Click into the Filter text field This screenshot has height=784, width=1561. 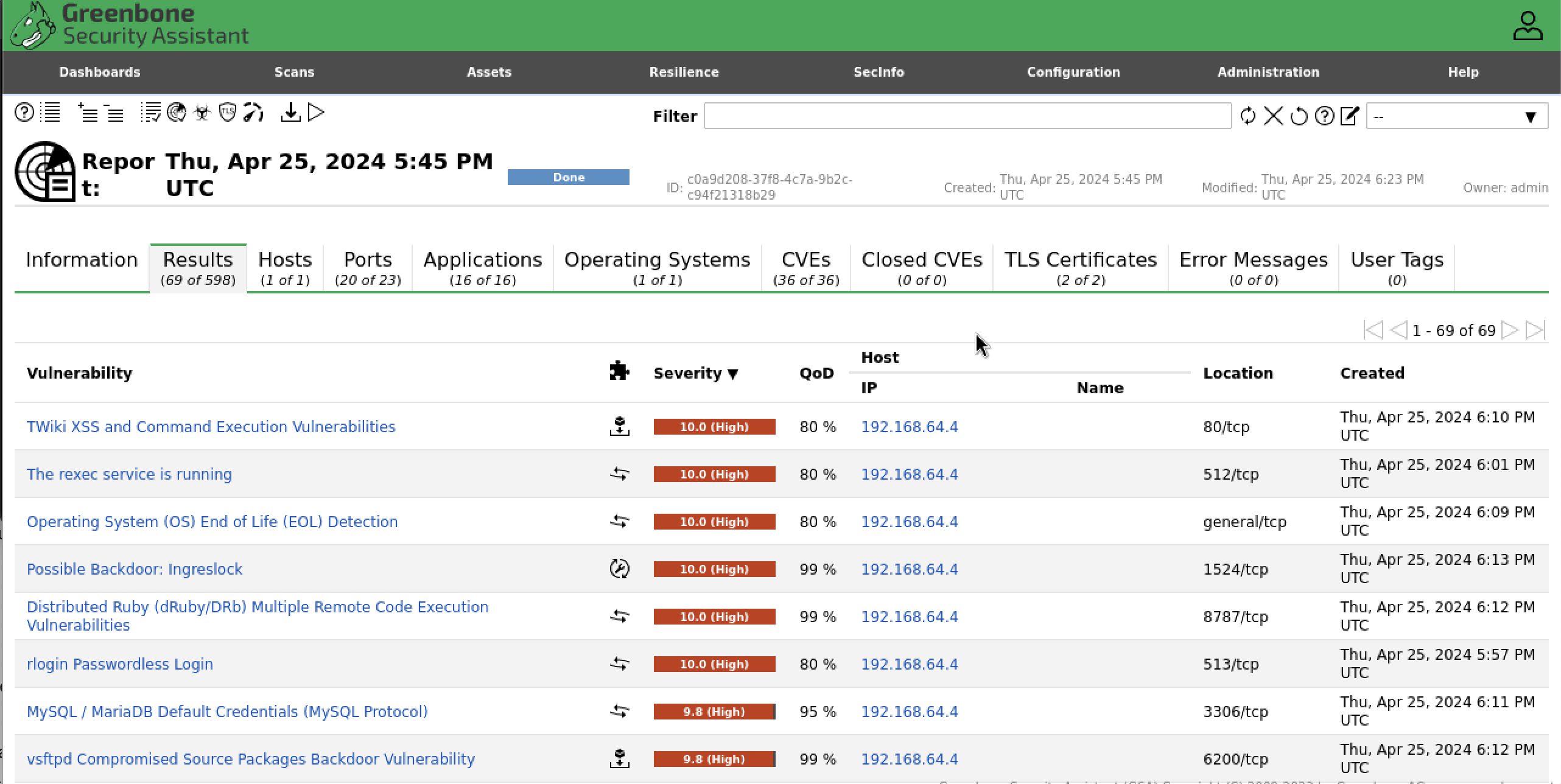pyautogui.click(x=967, y=116)
